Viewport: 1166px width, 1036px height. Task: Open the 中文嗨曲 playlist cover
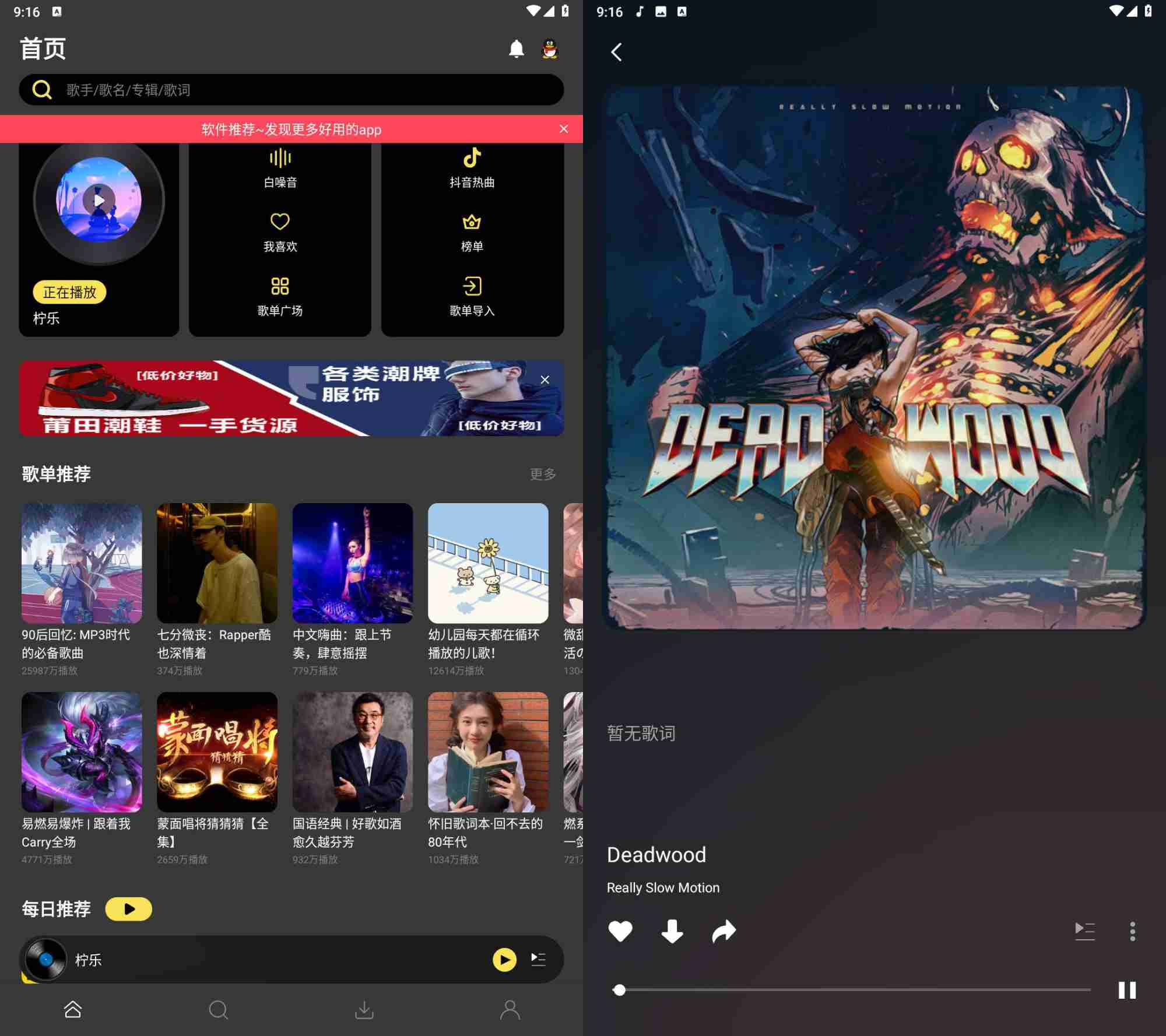(x=353, y=563)
